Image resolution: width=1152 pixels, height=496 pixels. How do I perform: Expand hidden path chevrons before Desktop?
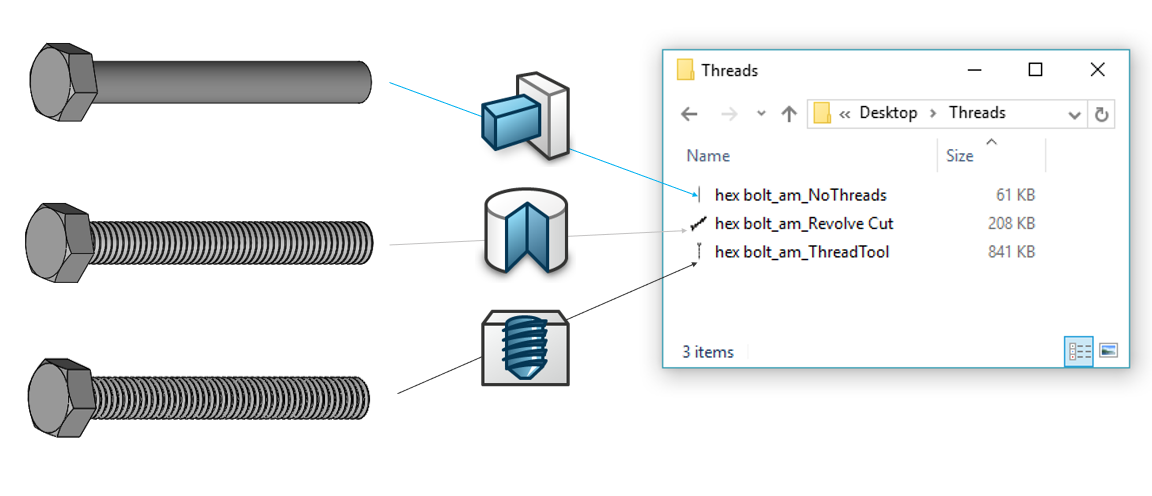point(845,113)
